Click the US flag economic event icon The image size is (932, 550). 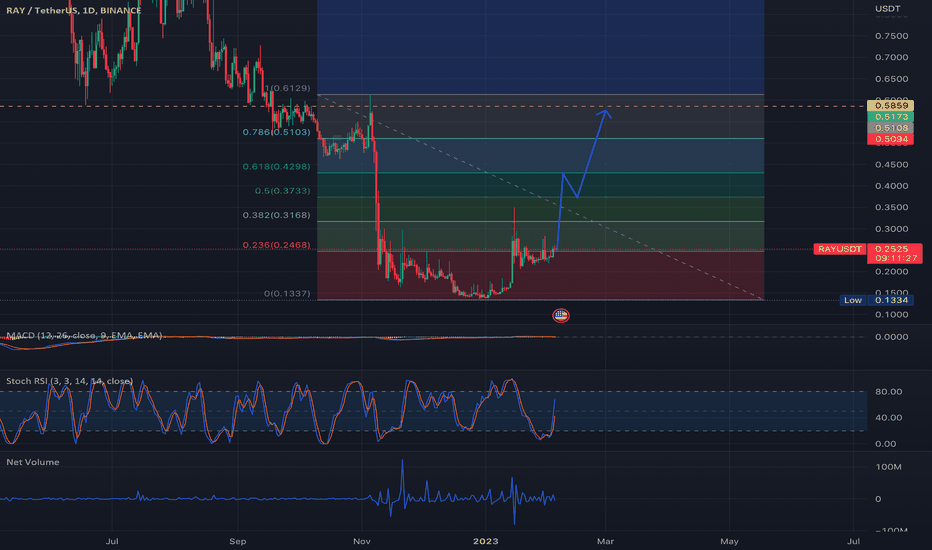(561, 315)
